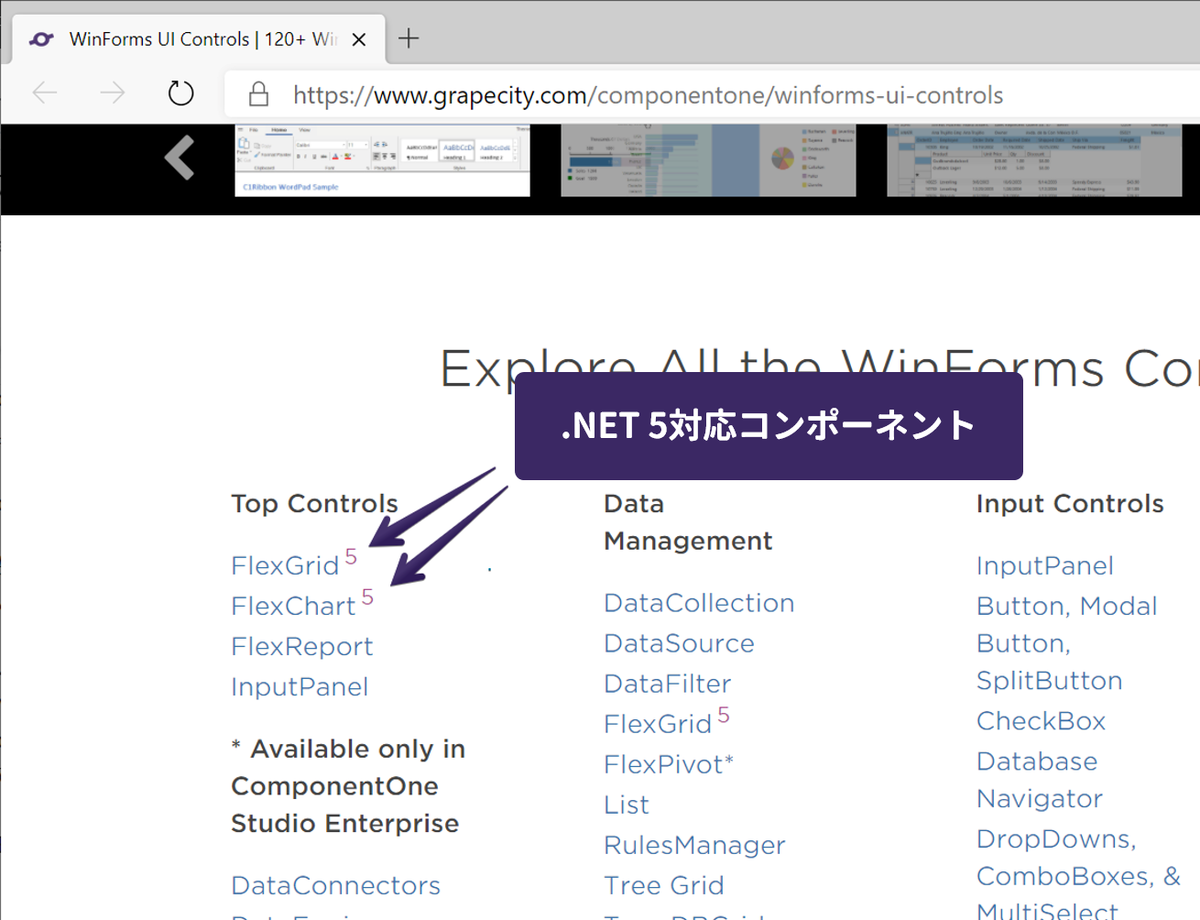This screenshot has width=1200, height=920.
Task: Click the Top Controls heading
Action: click(x=315, y=503)
